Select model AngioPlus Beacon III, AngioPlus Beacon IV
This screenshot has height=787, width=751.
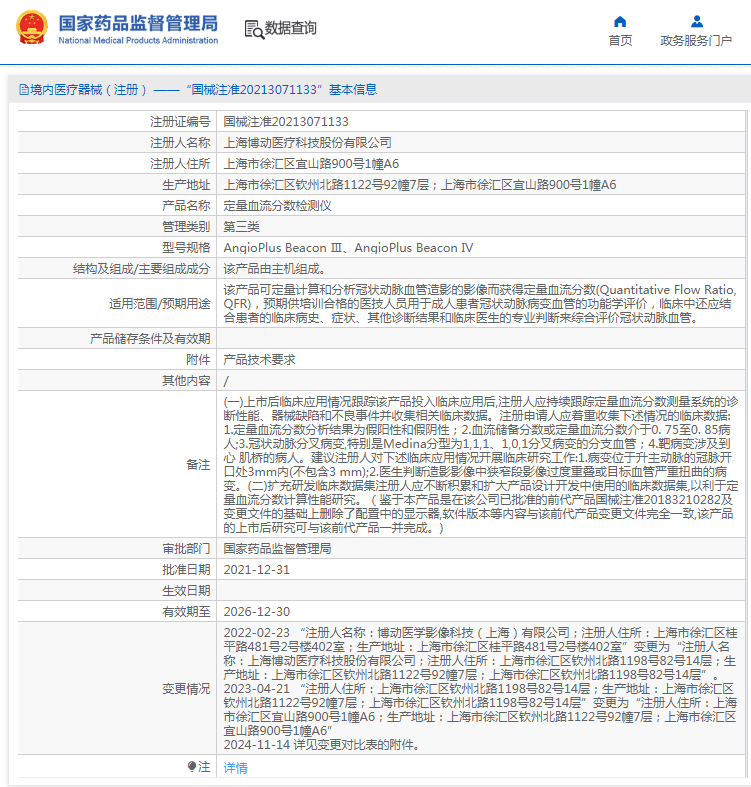(x=348, y=248)
